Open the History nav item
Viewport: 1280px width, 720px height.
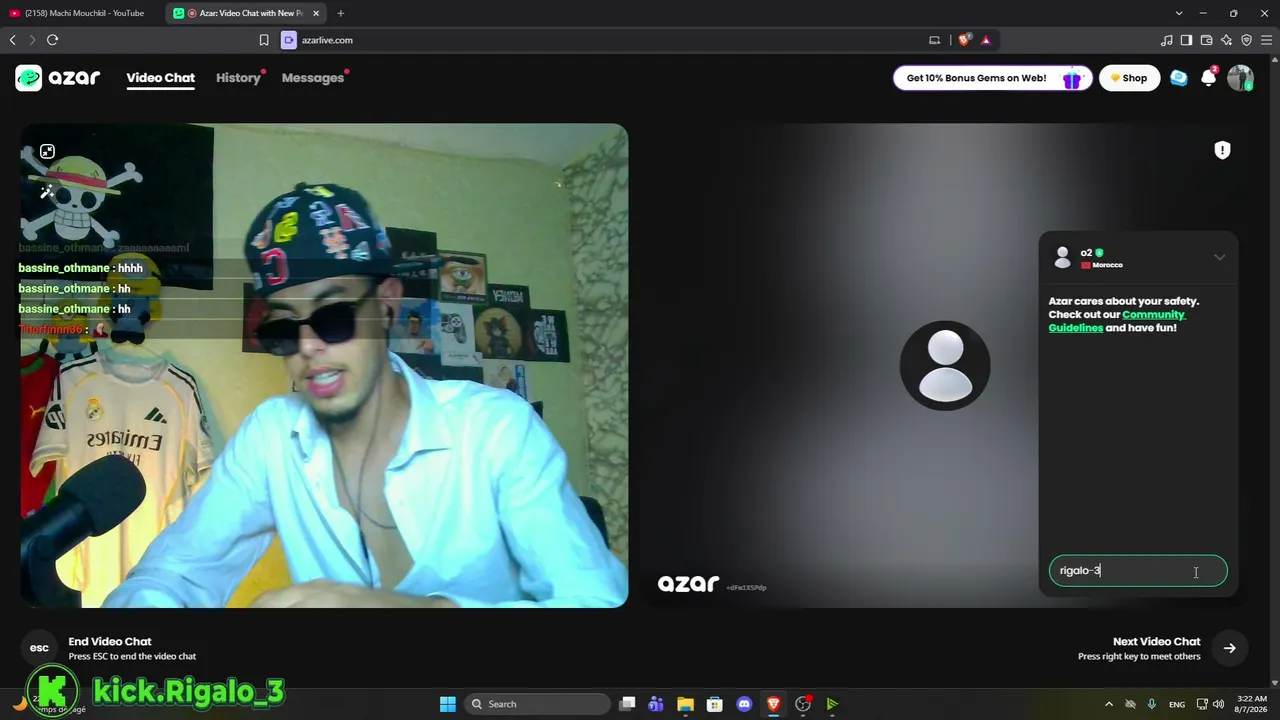point(238,78)
